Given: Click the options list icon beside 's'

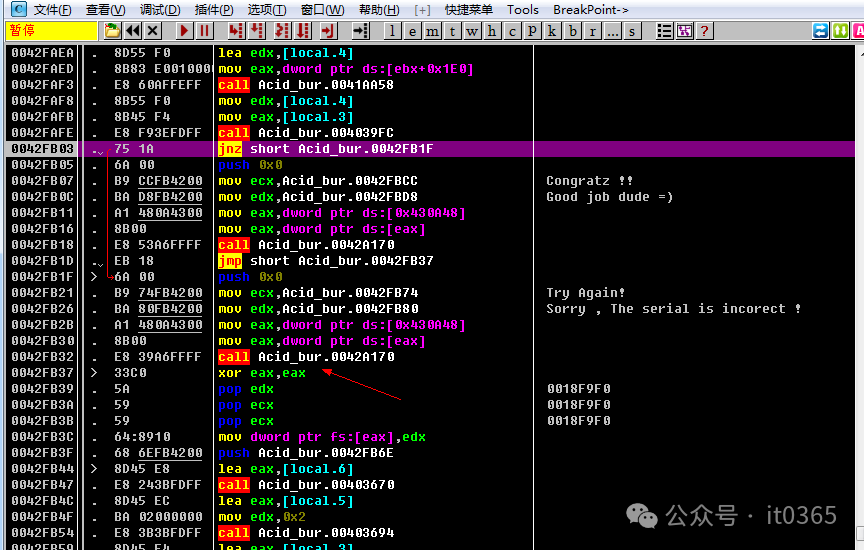Looking at the screenshot, I should (x=663, y=31).
